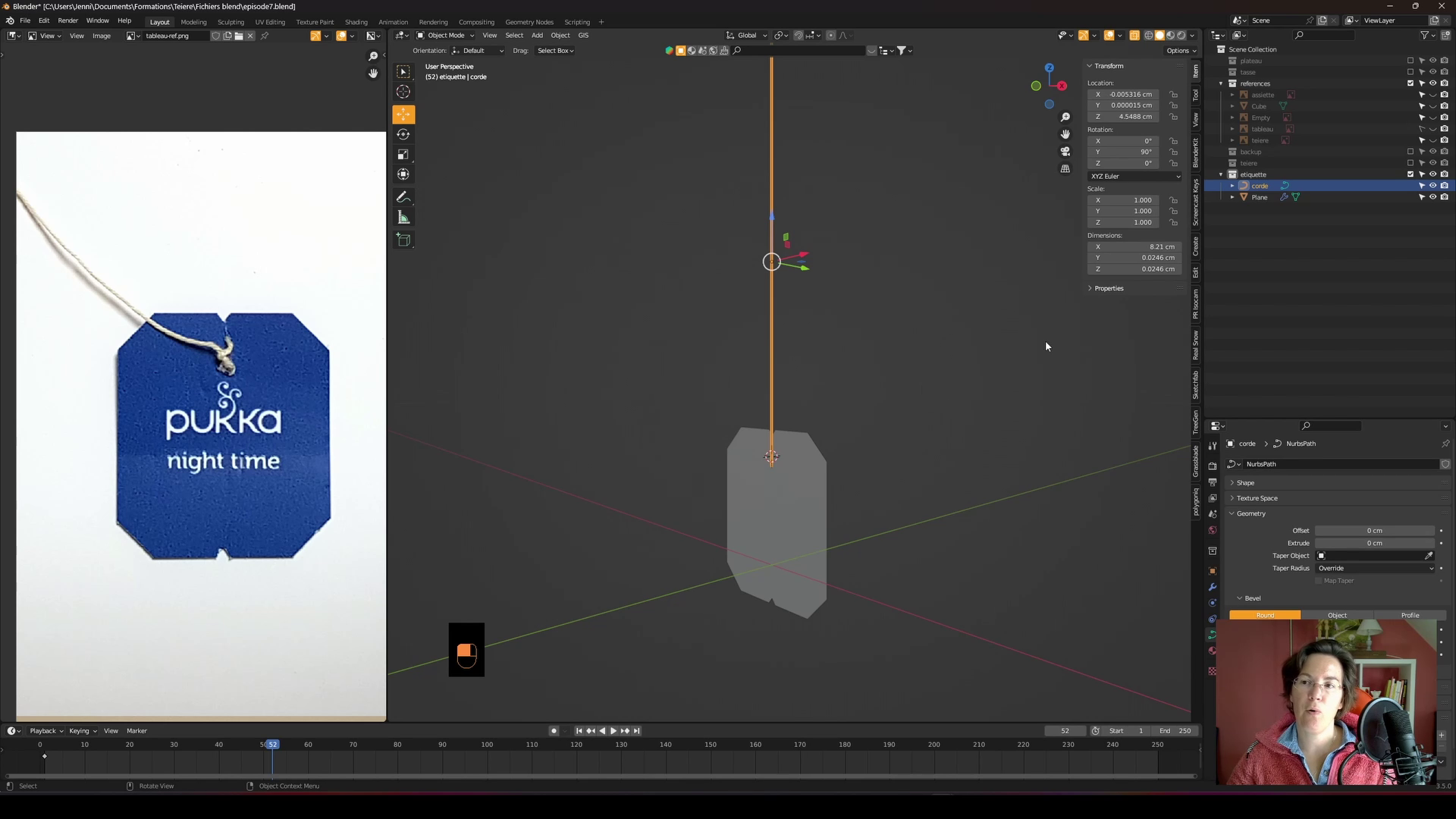Activate the Add Cube tool
The image size is (1456, 819).
(403, 240)
